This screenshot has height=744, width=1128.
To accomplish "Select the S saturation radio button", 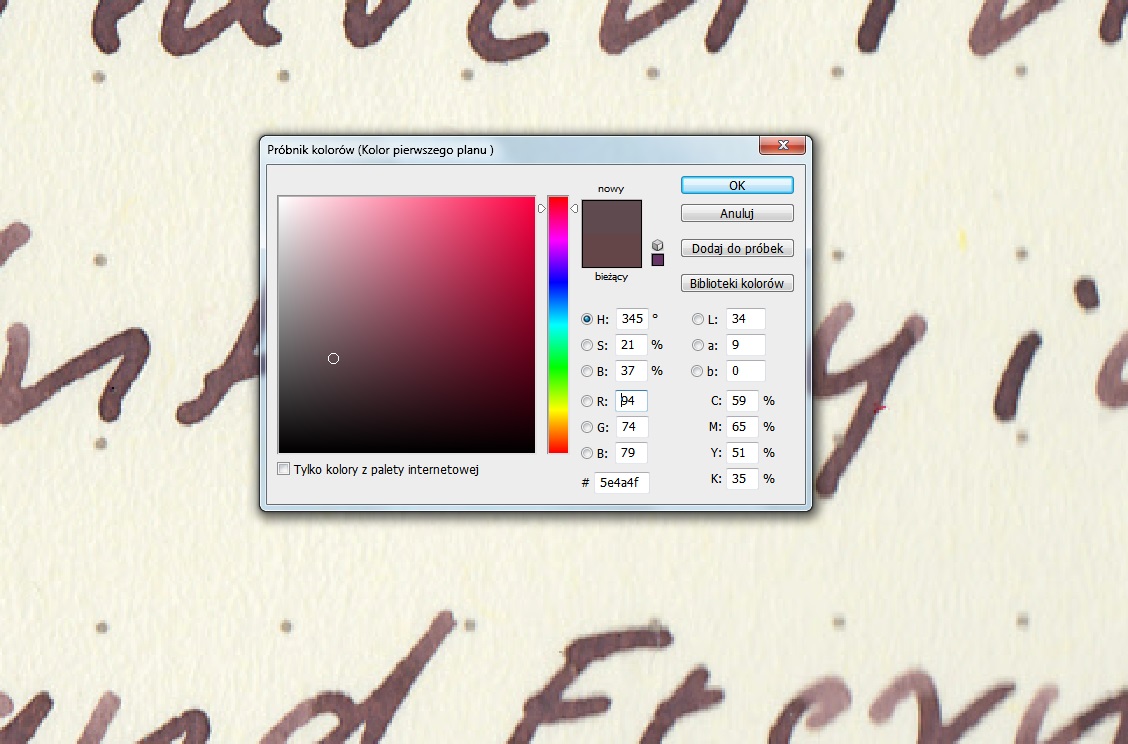I will pyautogui.click(x=587, y=345).
